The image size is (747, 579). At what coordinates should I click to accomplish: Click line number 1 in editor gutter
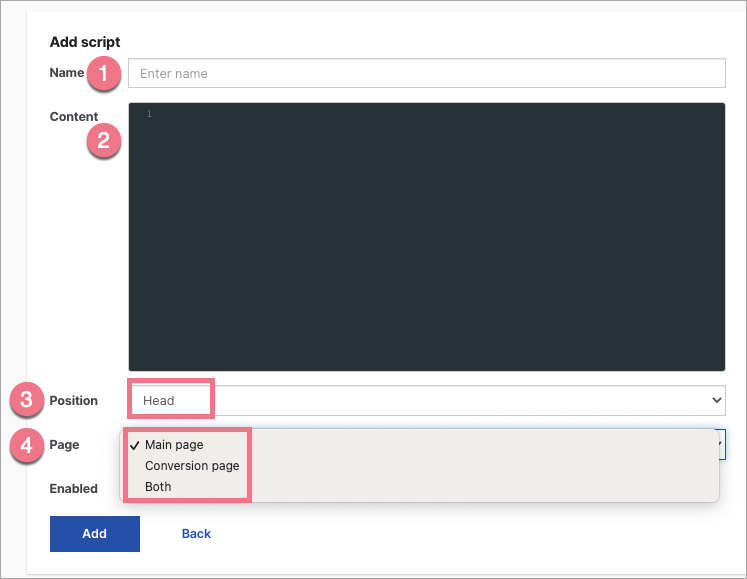[149, 115]
